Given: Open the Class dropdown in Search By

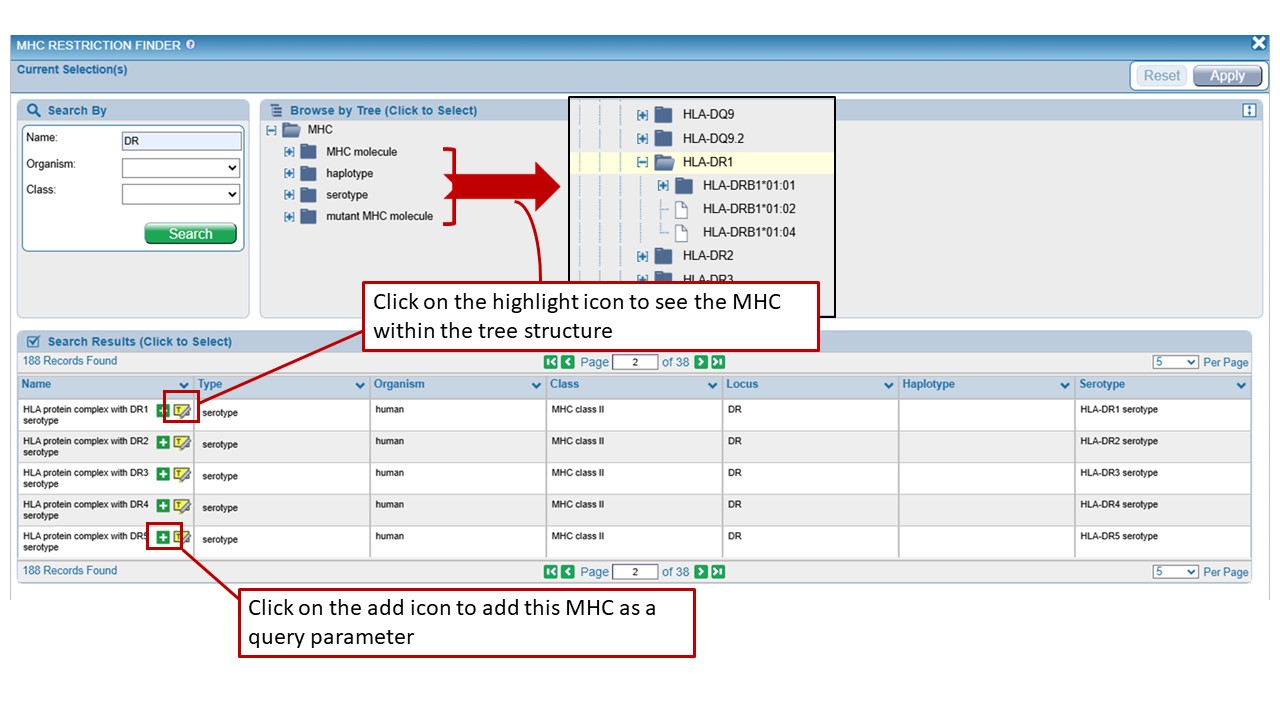Looking at the screenshot, I should pyautogui.click(x=181, y=194).
